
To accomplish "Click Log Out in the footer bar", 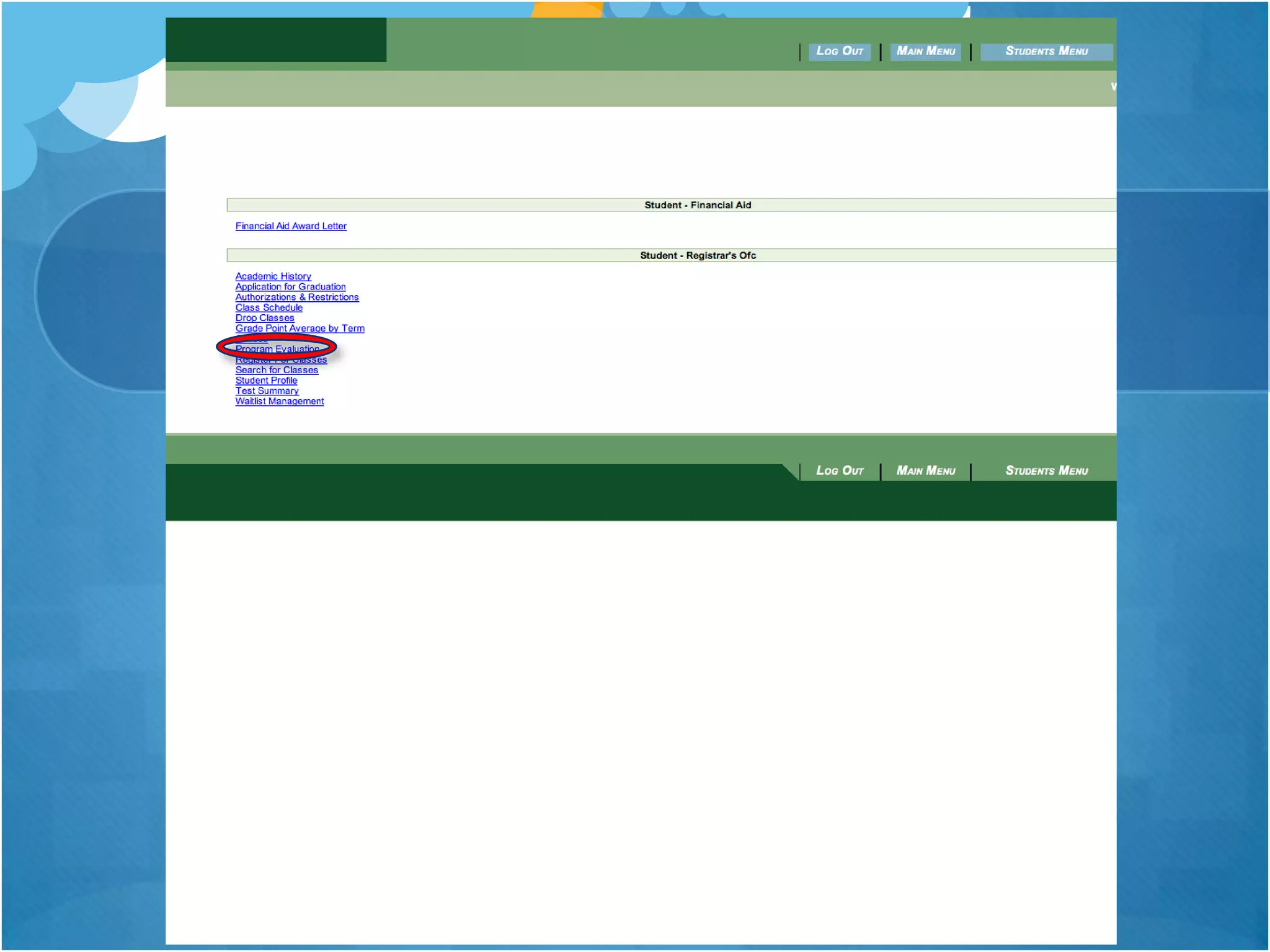I will pos(839,471).
